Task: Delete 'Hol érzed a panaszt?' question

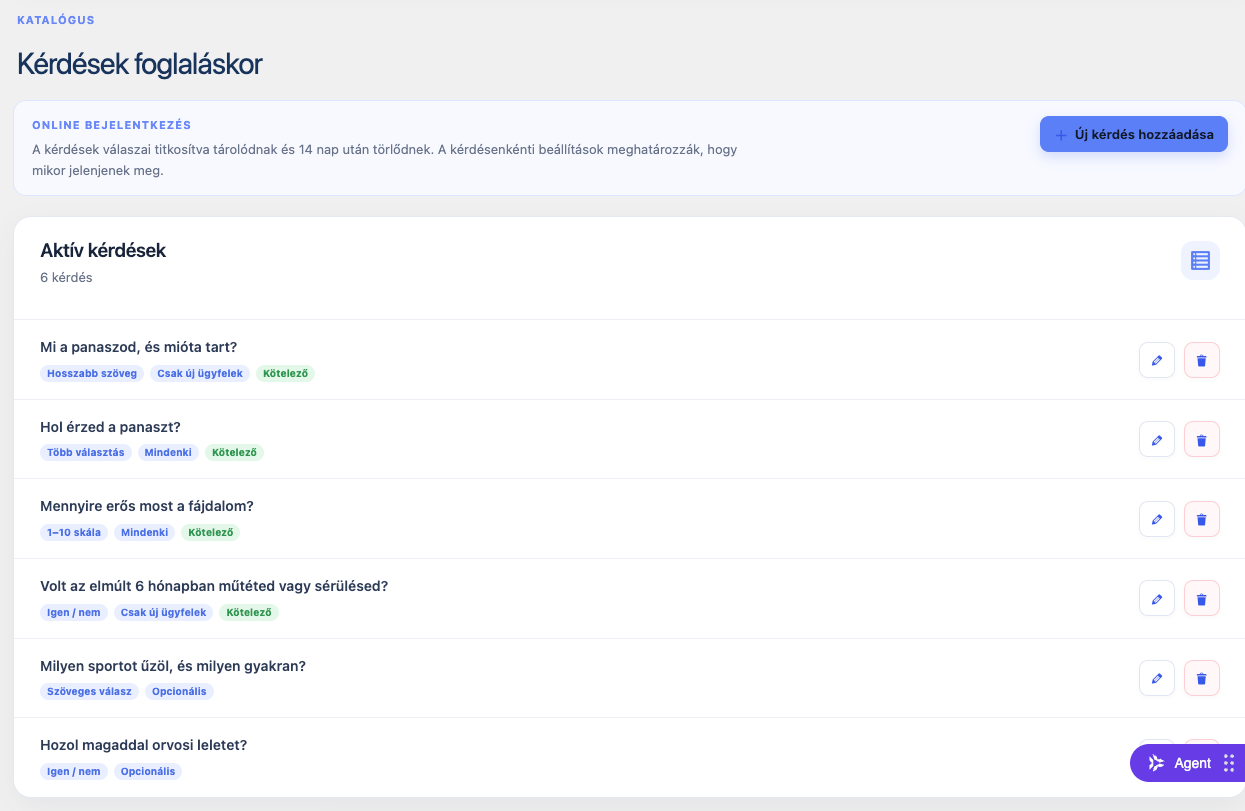Action: (1202, 439)
